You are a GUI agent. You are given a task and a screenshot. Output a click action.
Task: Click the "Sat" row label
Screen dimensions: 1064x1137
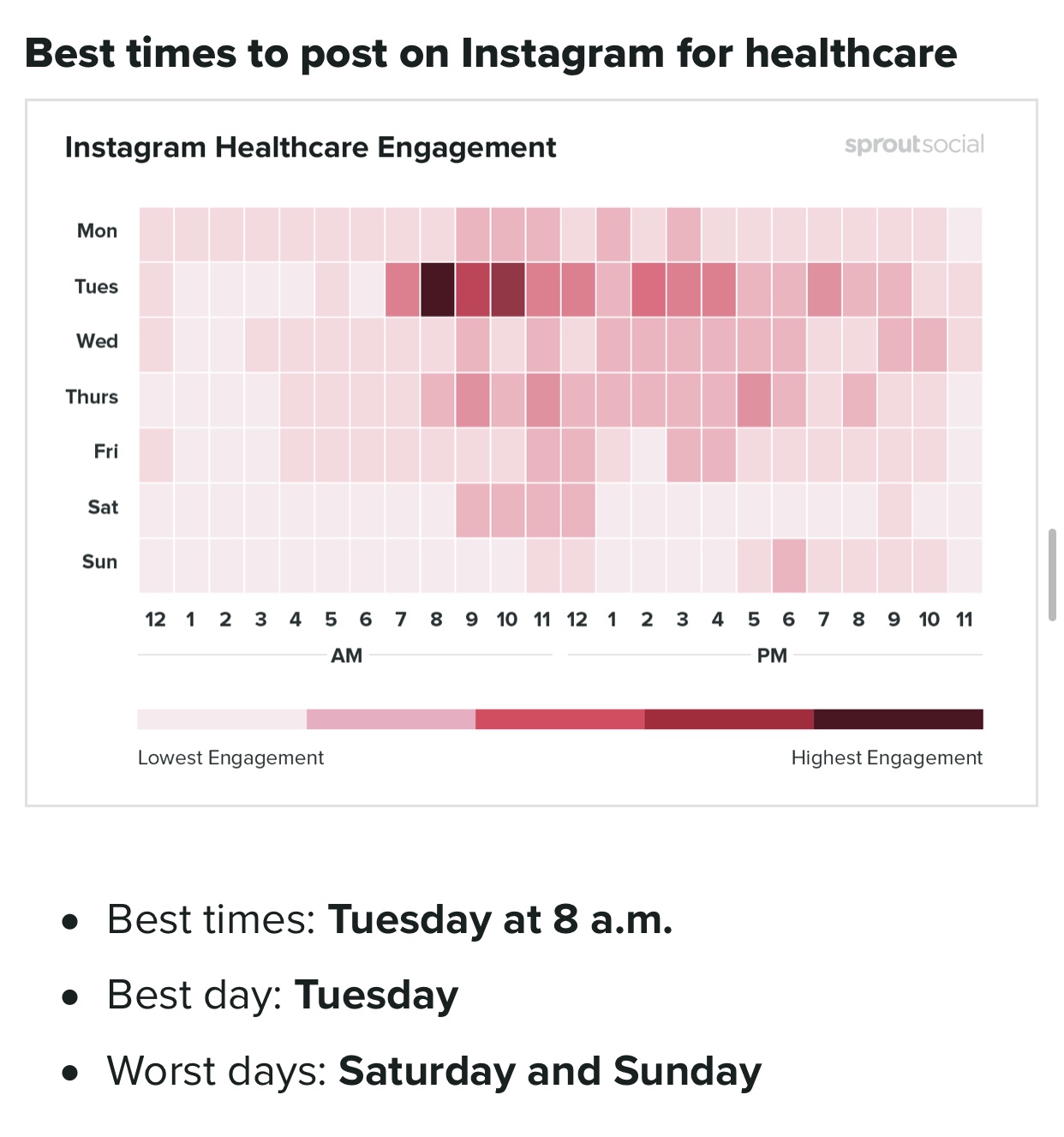(103, 507)
